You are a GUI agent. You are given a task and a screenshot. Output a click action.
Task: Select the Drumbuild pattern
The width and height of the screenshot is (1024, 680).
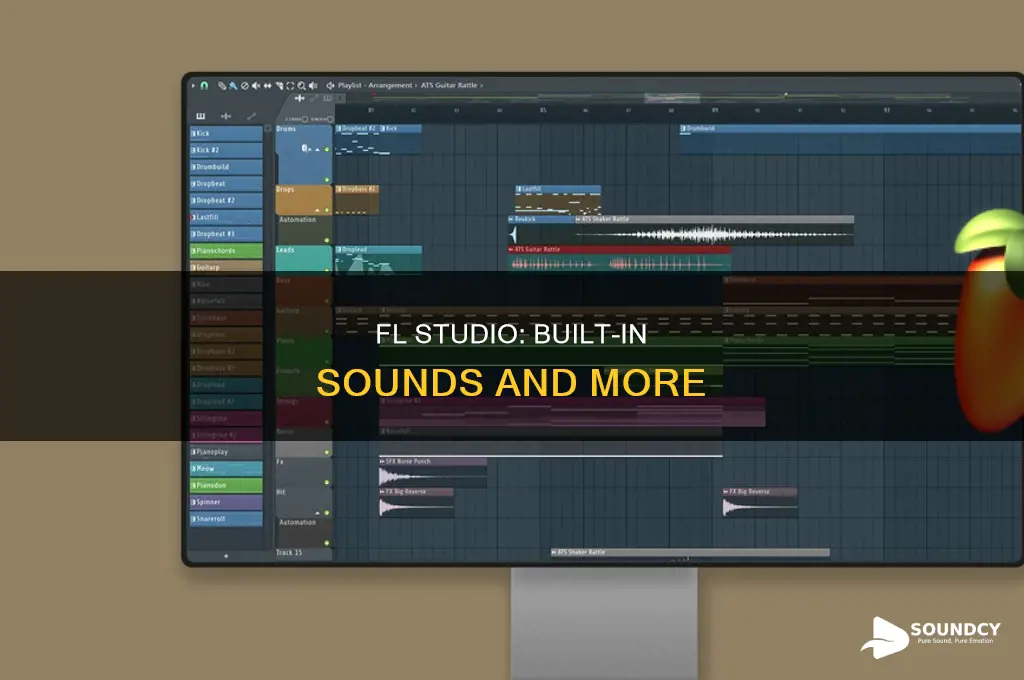click(226, 167)
